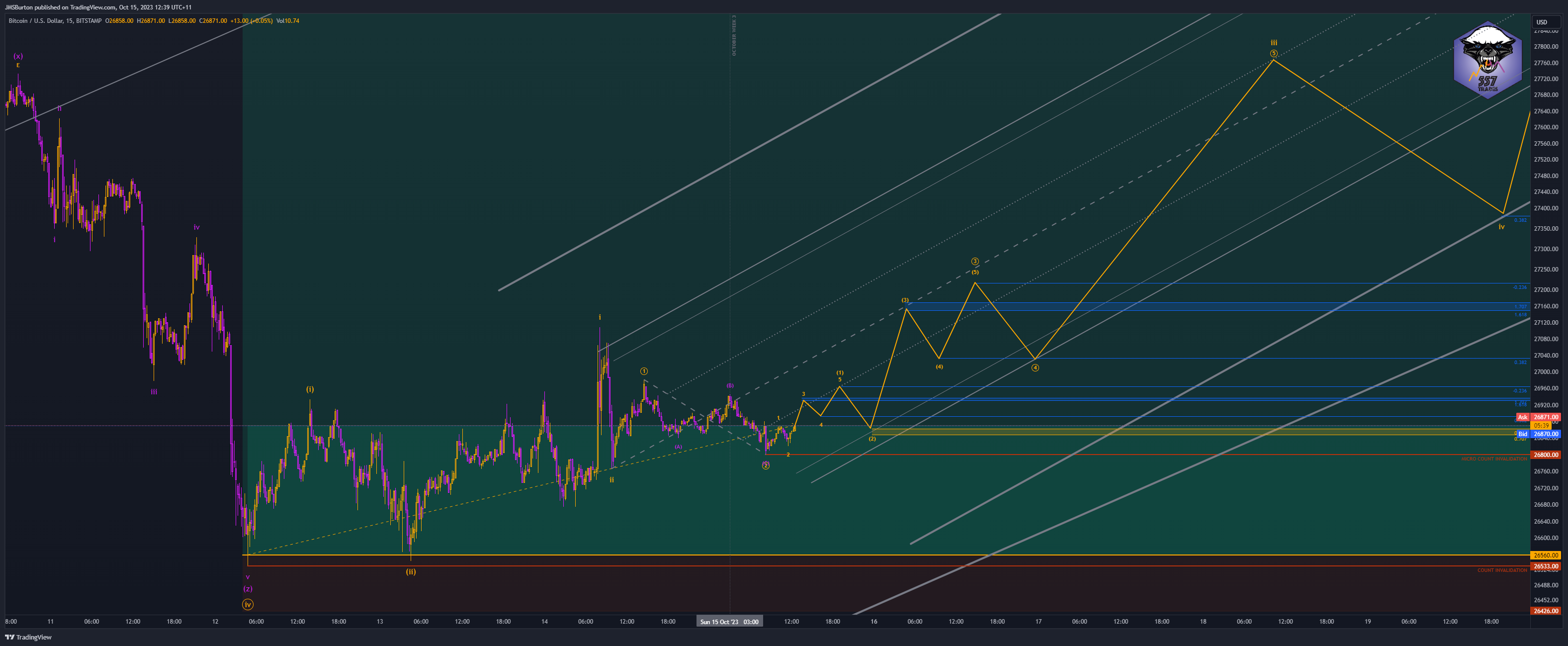Click the blue Bid 26870.00 price tag
This screenshot has width=1568, height=646.
coord(1538,434)
